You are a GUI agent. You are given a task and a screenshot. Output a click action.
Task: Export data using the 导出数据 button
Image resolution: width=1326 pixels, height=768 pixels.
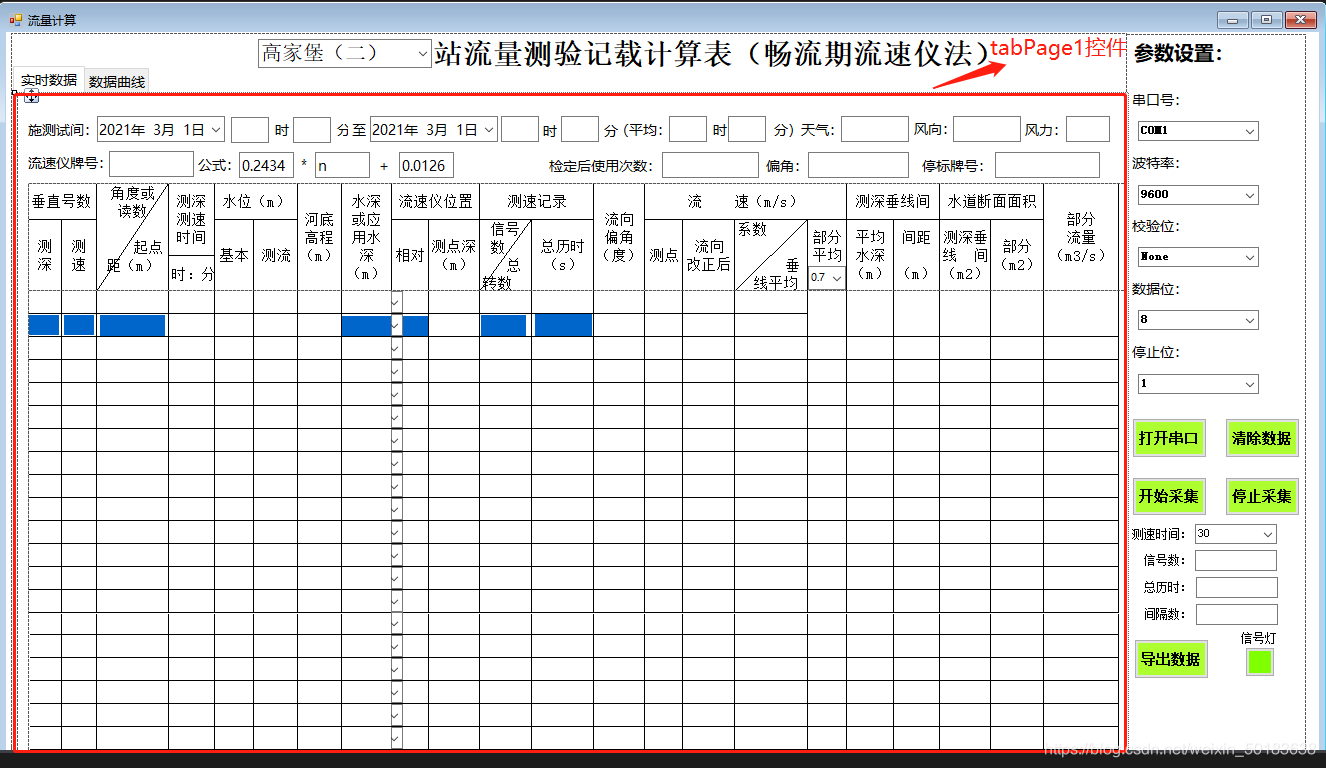coord(1171,659)
